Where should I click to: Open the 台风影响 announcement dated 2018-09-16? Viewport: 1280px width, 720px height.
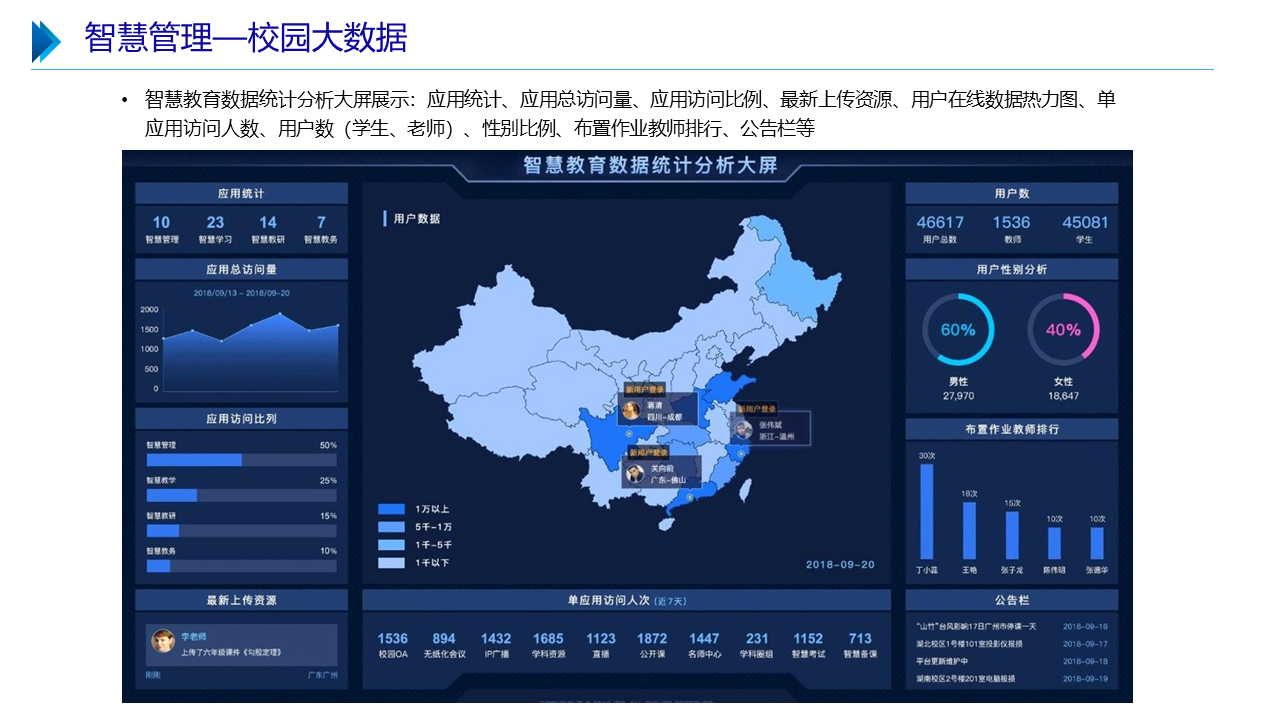tap(976, 626)
